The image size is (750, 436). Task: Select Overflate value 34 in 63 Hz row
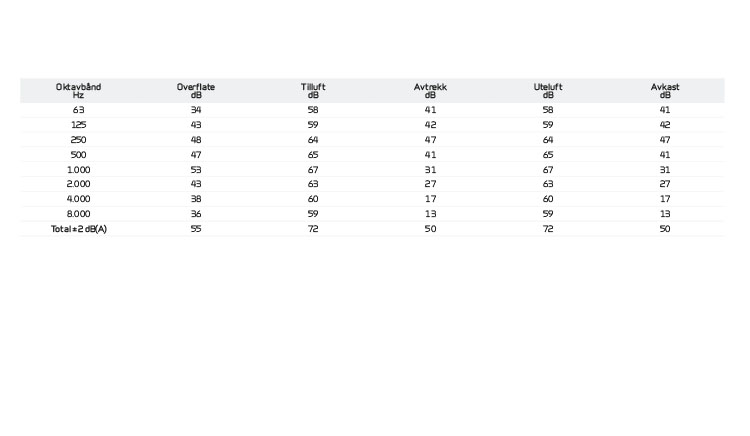pos(196,110)
